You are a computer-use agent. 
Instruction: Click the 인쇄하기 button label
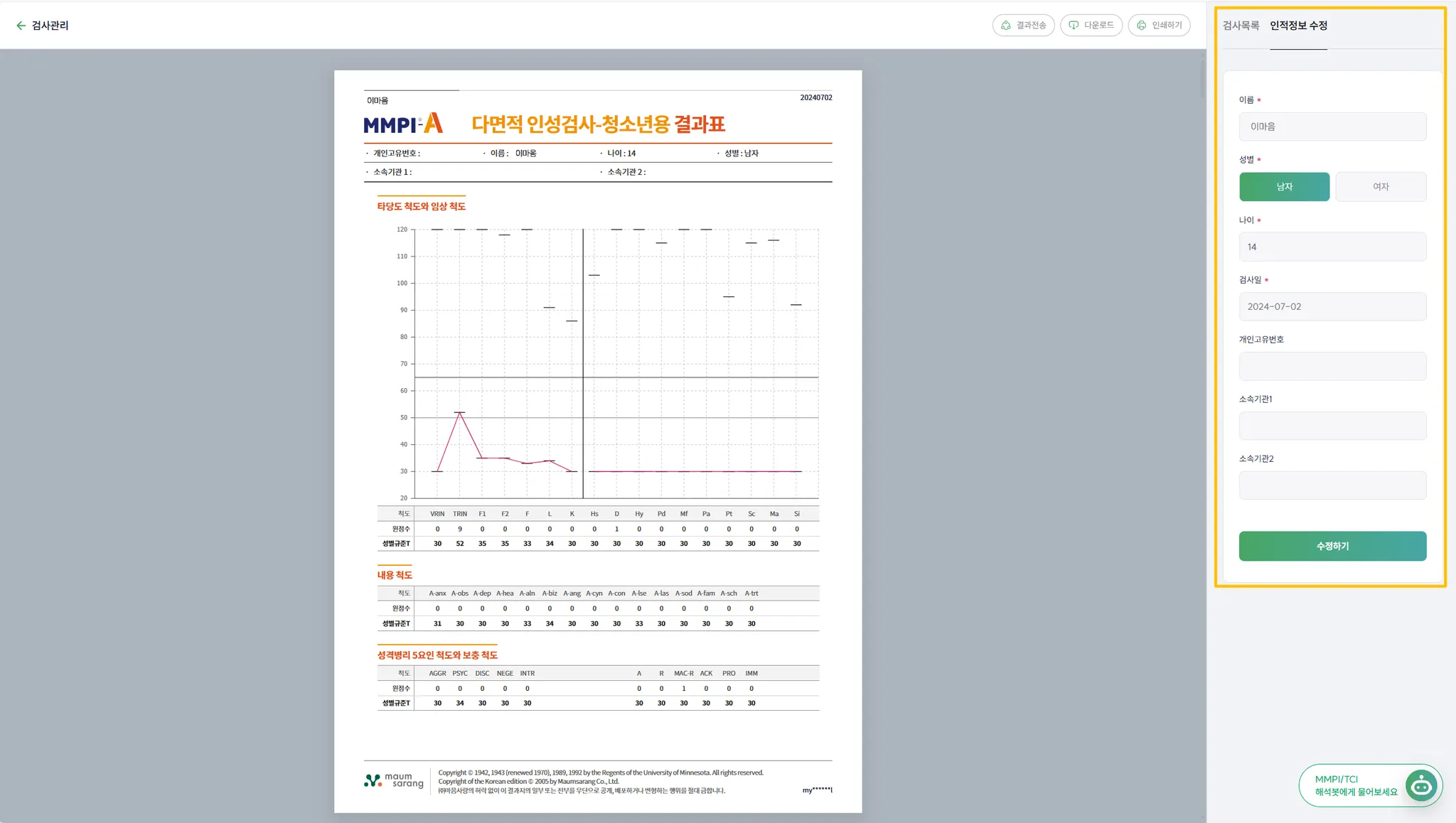coord(1167,26)
